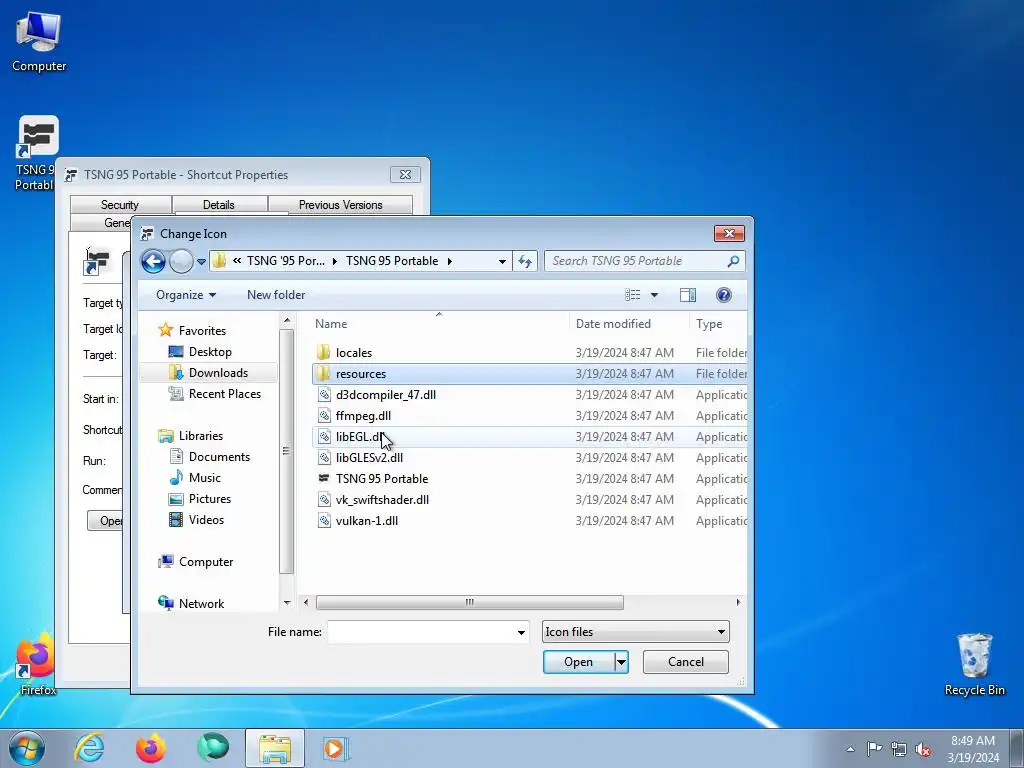Open recent locations dropdown beside the Forward arrow
Viewport: 1024px width, 768px height.
pos(201,262)
